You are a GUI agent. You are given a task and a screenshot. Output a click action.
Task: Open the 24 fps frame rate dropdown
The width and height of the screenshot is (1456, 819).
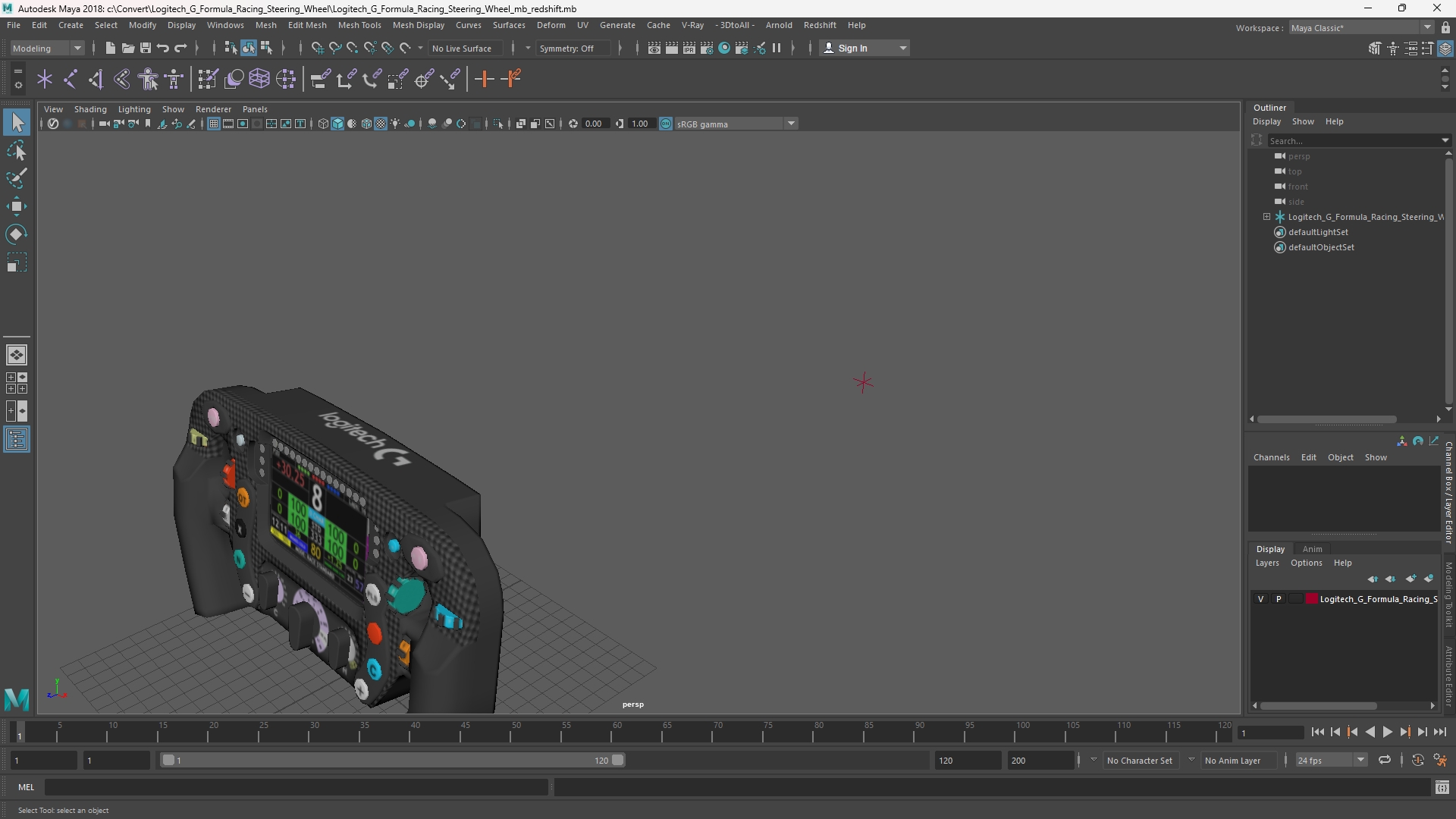tap(1331, 761)
